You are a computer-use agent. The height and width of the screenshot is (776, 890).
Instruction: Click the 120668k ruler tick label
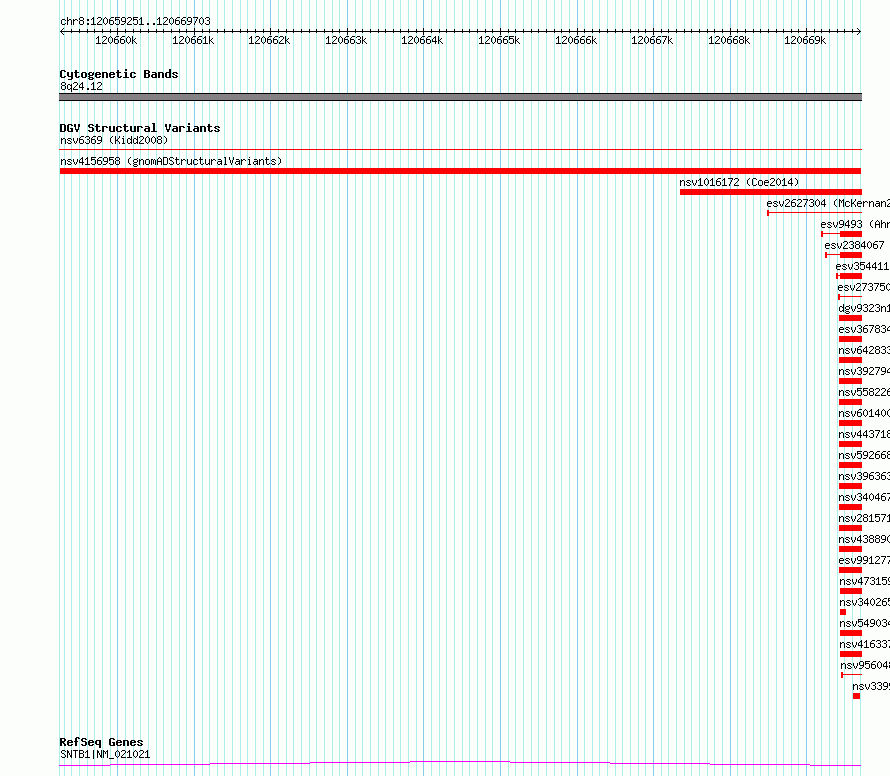click(x=729, y=40)
